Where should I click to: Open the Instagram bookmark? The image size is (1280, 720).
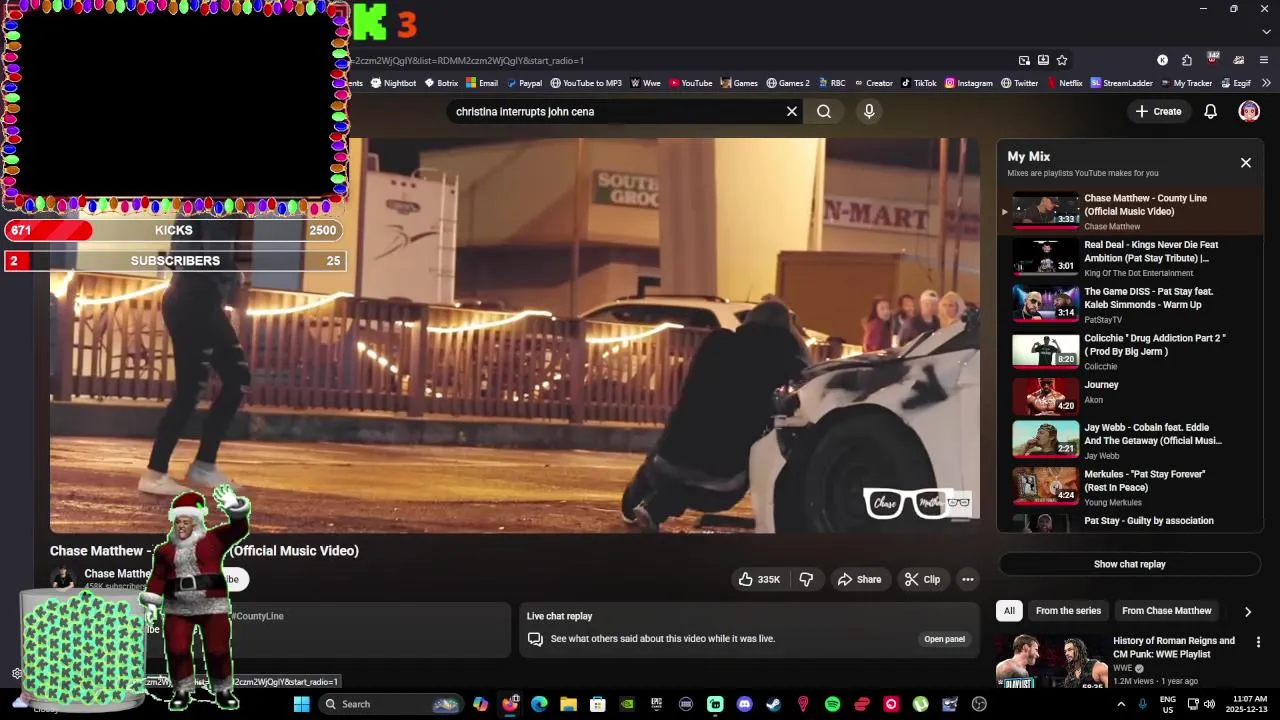click(969, 83)
